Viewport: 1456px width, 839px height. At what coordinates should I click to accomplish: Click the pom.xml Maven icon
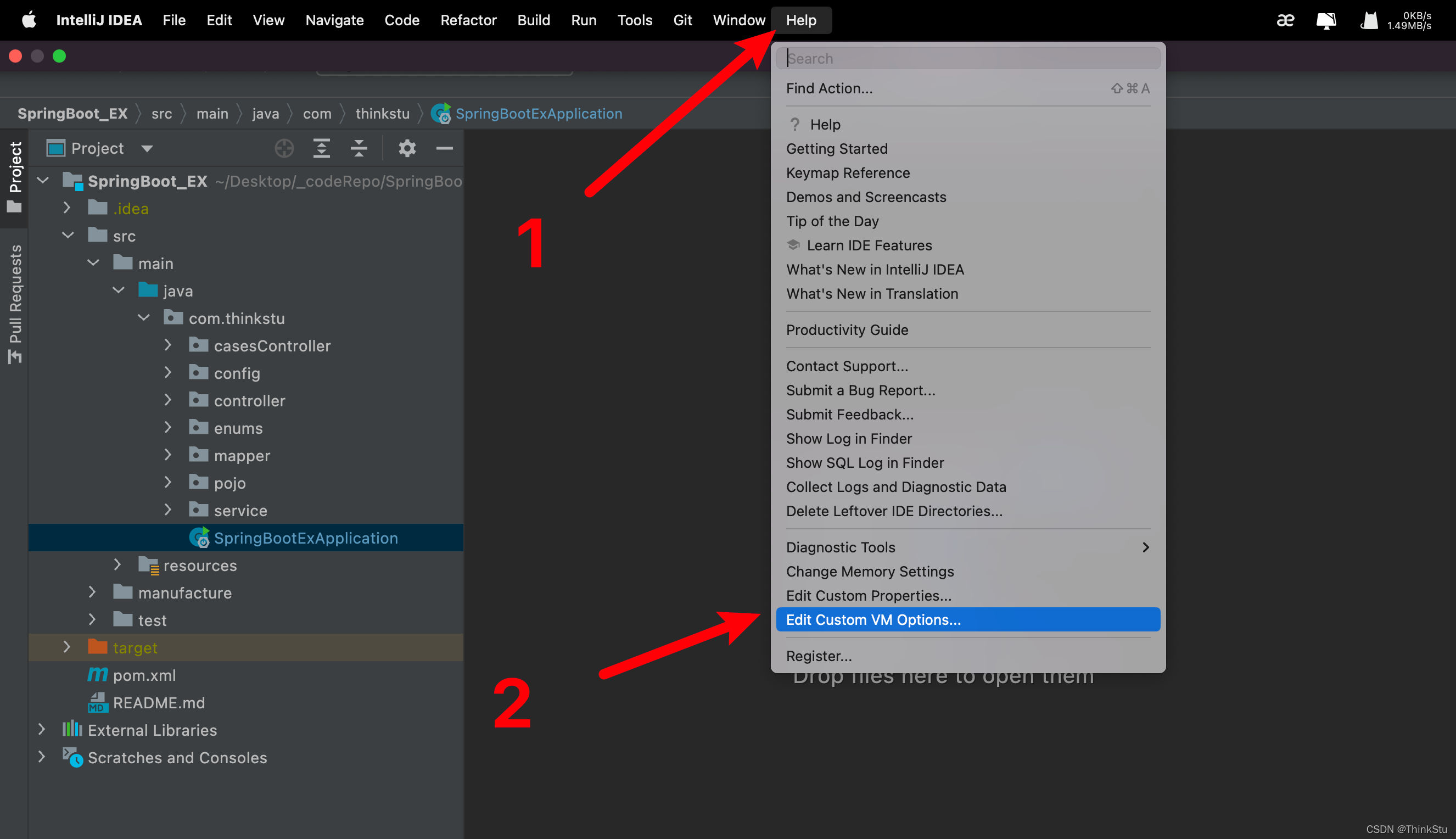[97, 674]
